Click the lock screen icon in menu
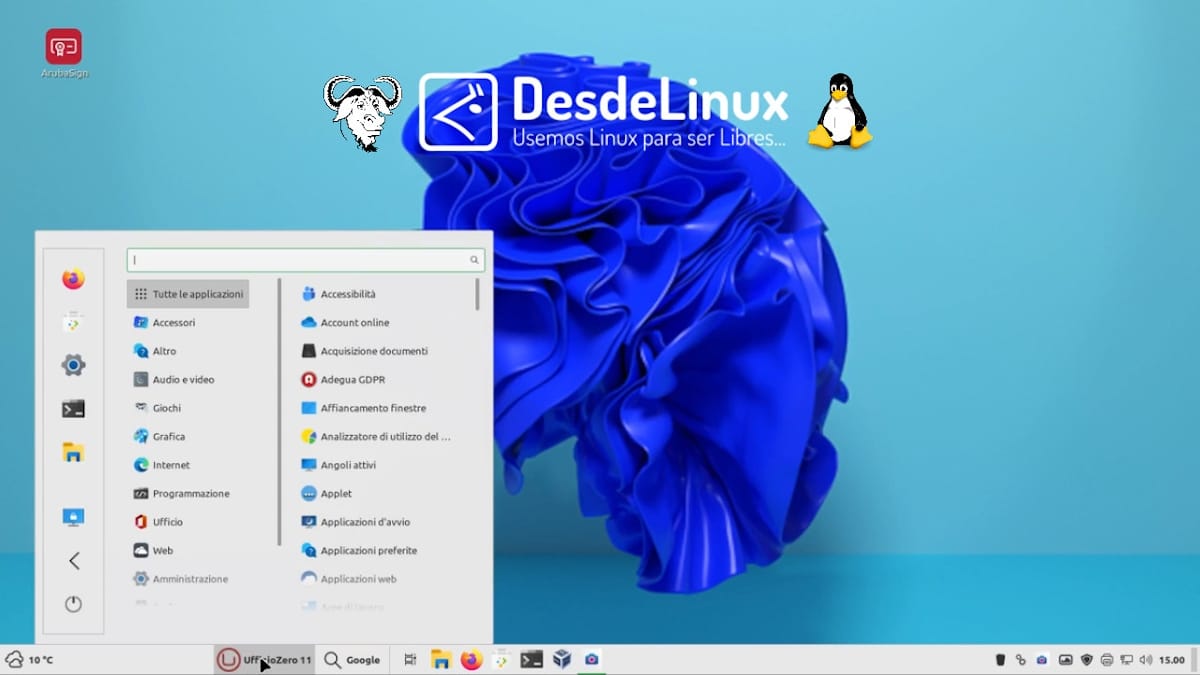The image size is (1200, 675). [x=73, y=517]
